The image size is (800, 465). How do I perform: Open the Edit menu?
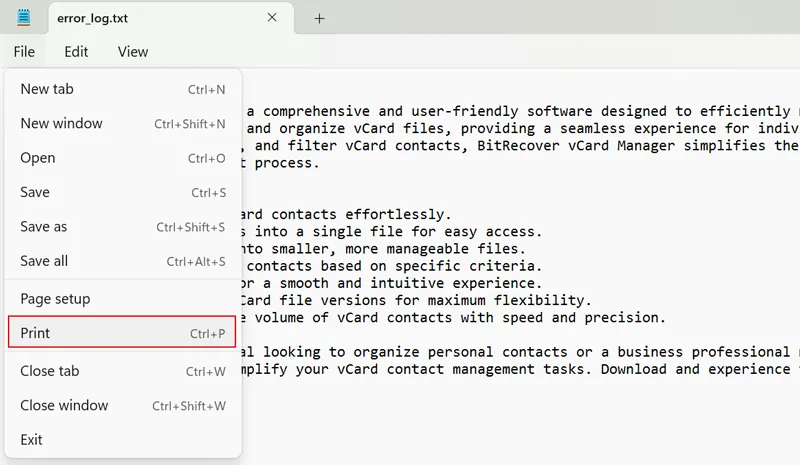click(x=76, y=52)
